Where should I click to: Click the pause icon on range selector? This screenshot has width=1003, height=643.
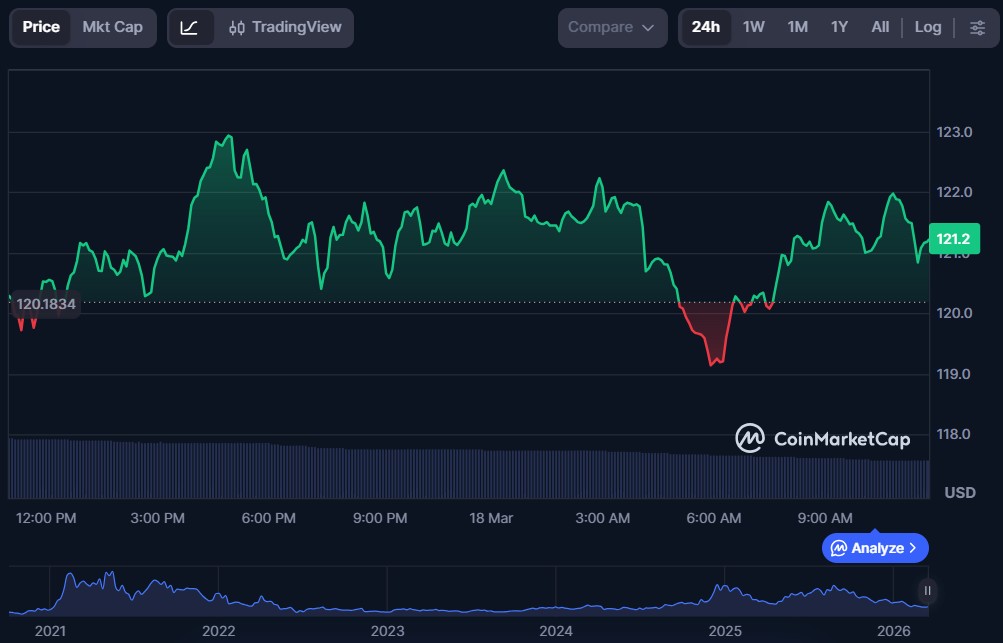tap(927, 590)
